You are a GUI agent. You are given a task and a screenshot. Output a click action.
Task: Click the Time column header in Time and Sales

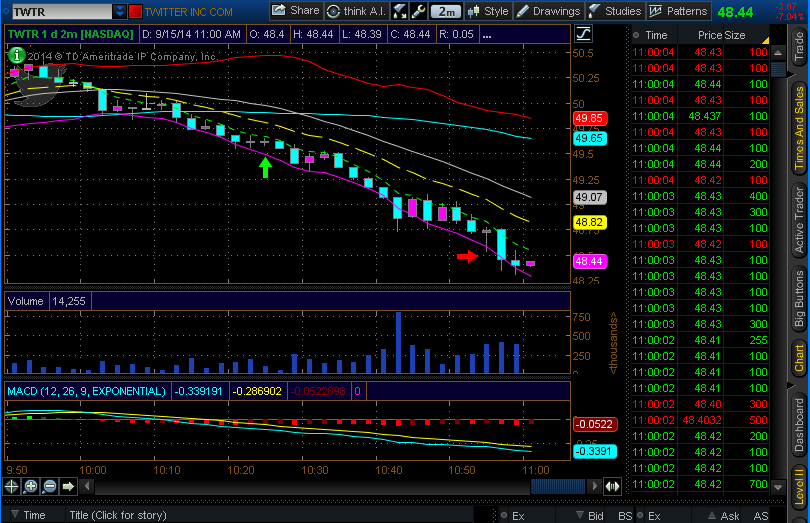(x=656, y=35)
